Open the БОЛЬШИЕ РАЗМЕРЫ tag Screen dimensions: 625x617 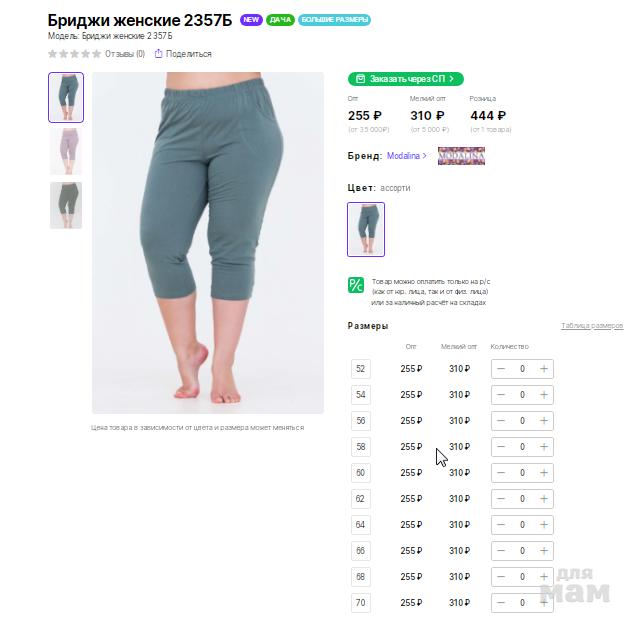(x=334, y=20)
